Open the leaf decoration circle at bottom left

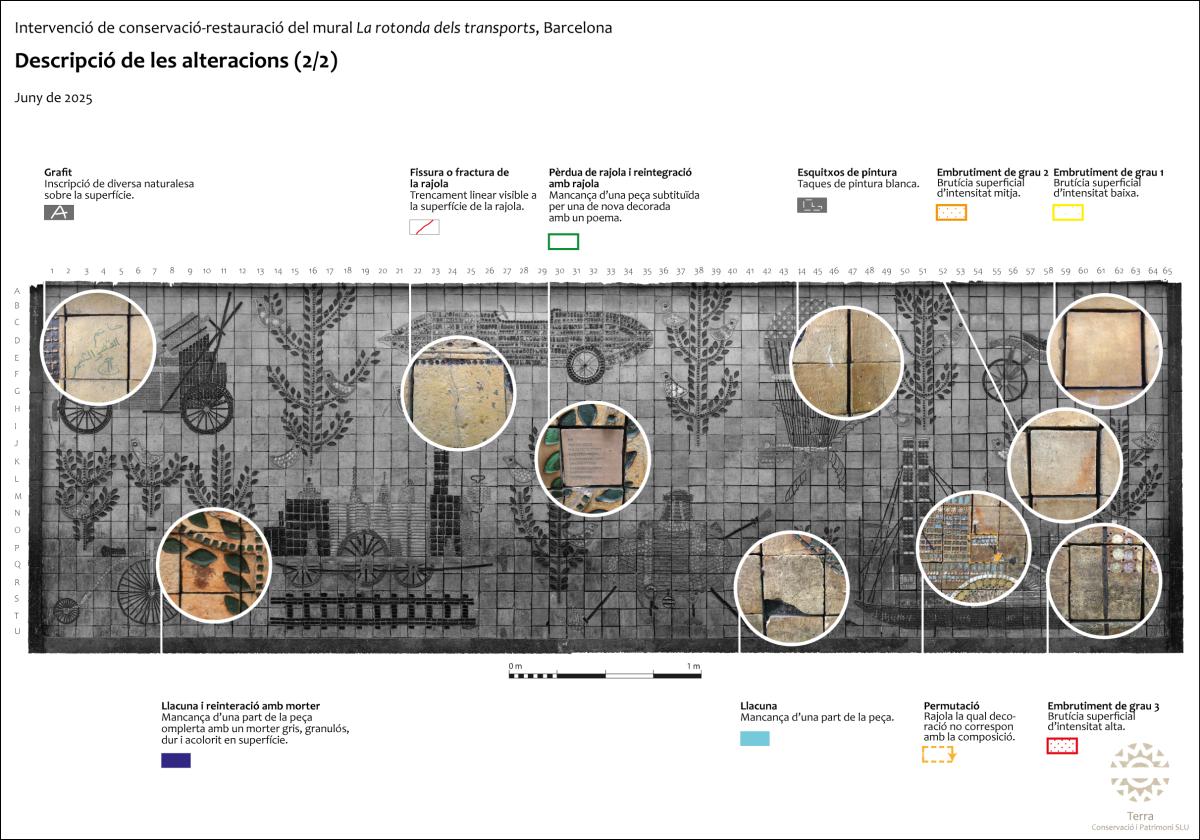click(x=213, y=565)
